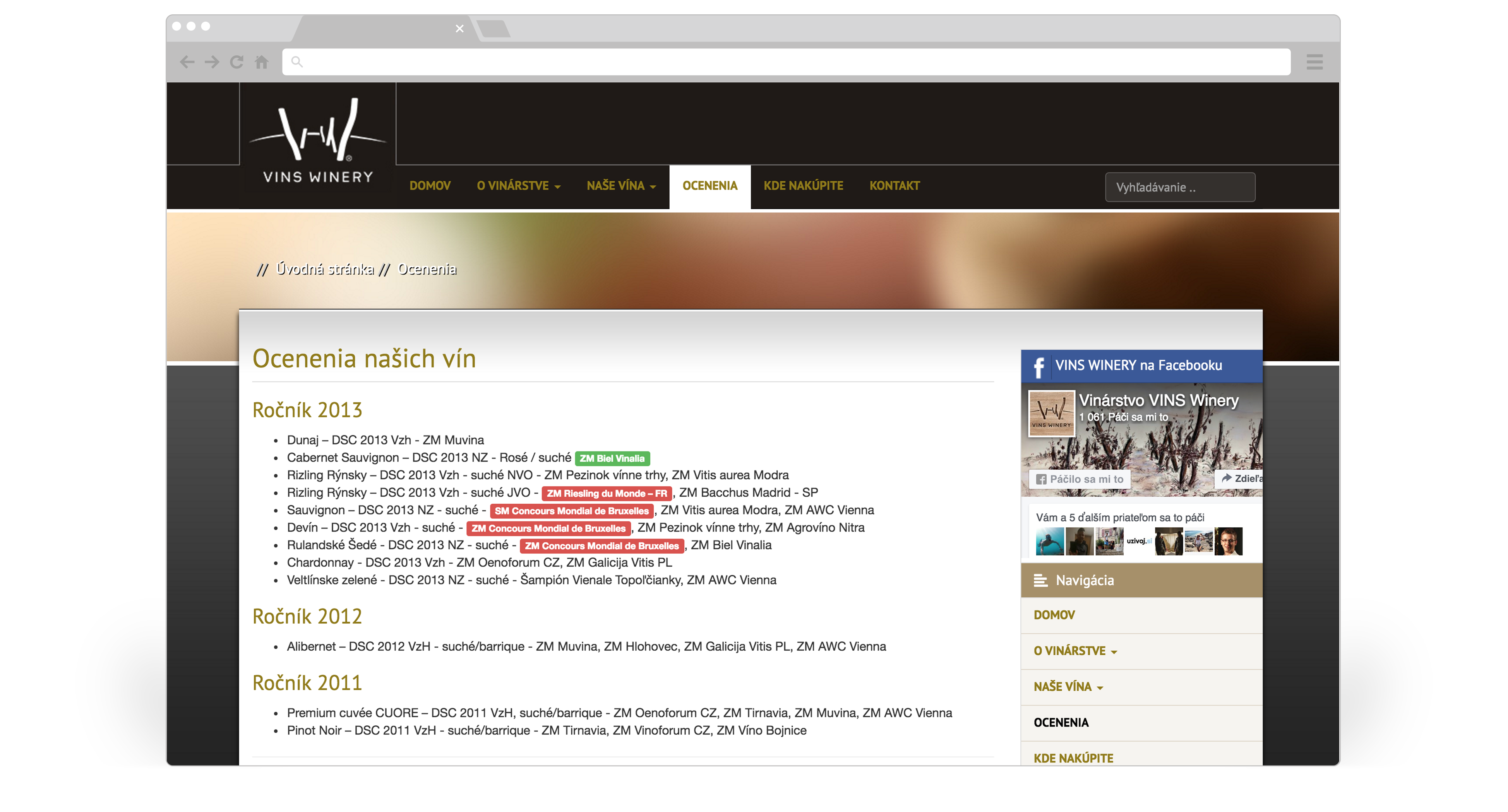Select OCENENIA in sidebar navigation
1508x812 pixels.
(1061, 723)
